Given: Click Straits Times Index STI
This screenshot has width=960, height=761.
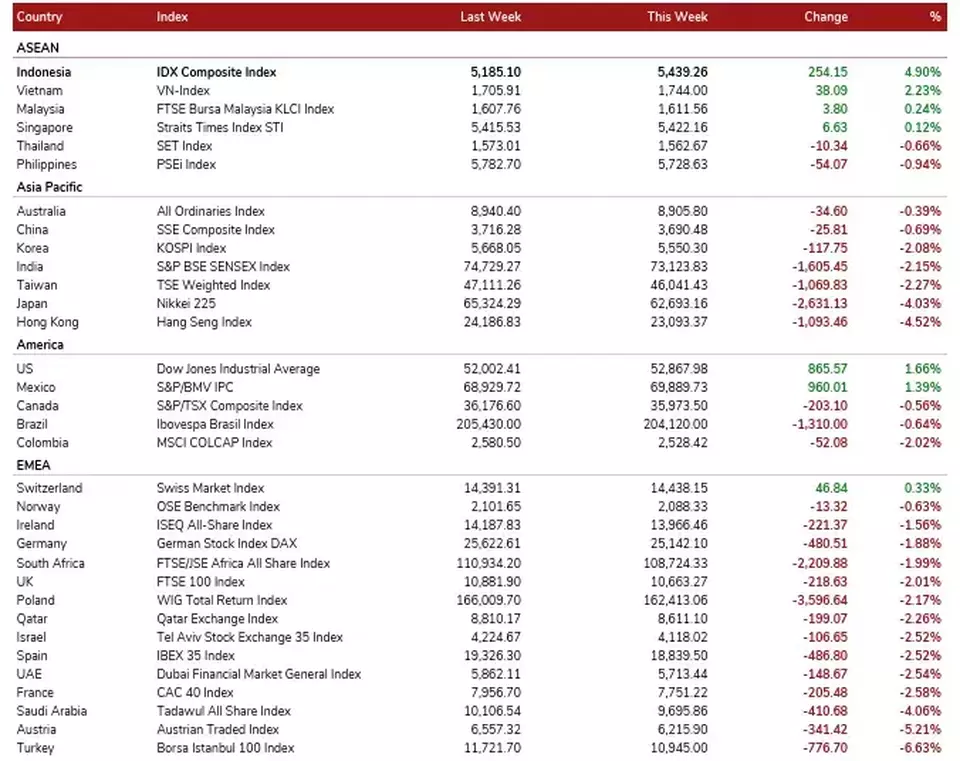Looking at the screenshot, I should (x=220, y=127).
